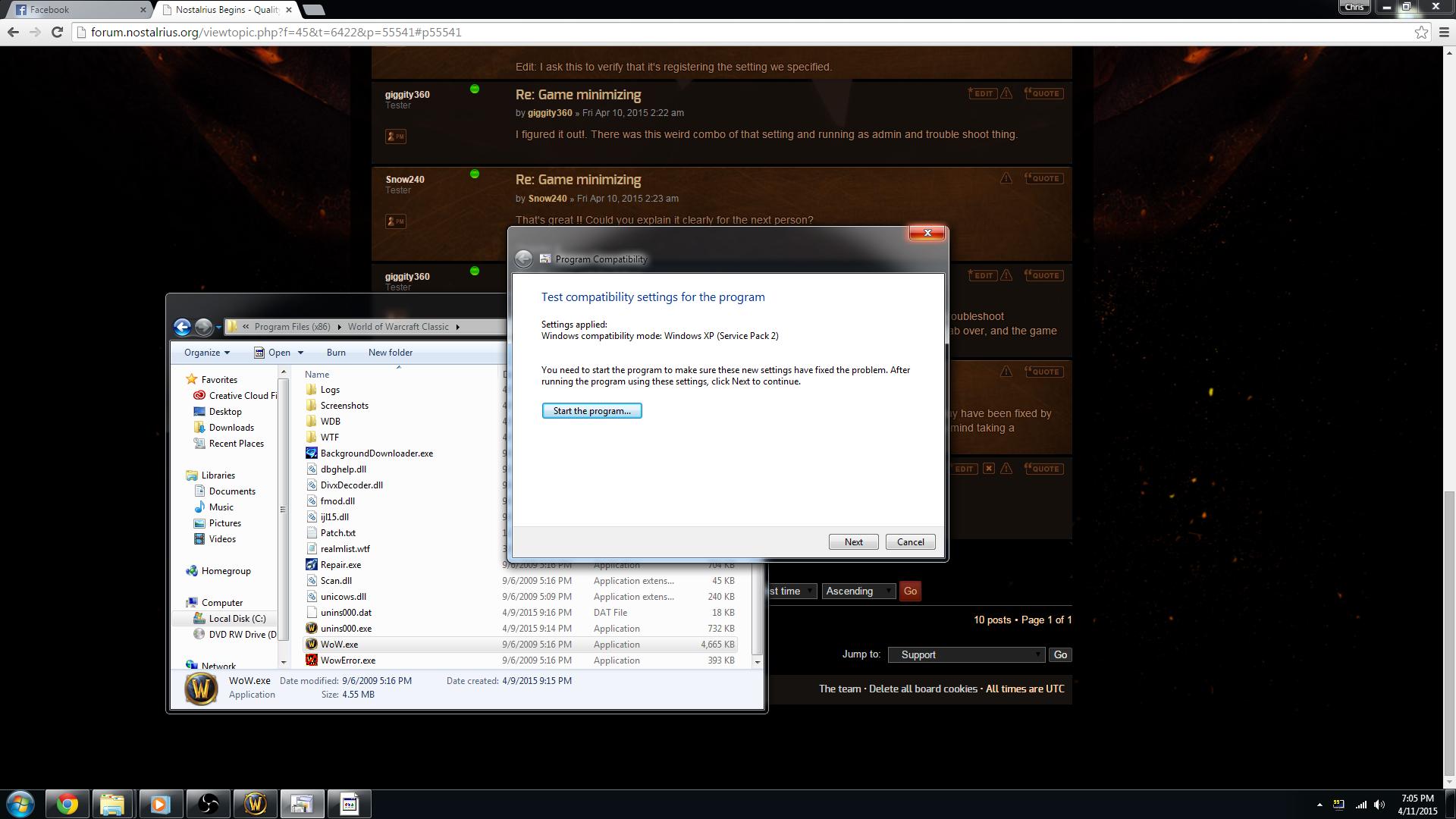Select the WDB folder
This screenshot has width=1456, height=819.
[x=330, y=422]
